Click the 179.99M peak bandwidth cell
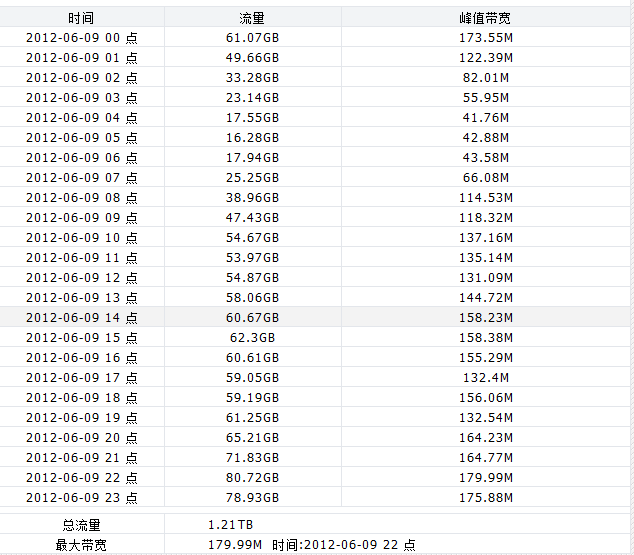 coord(486,478)
